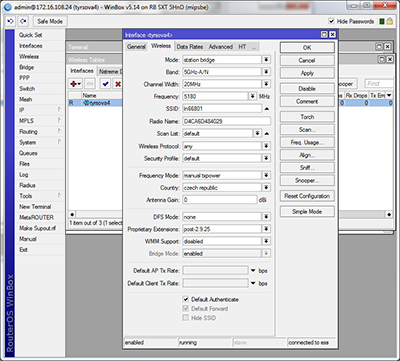Image resolution: width=400 pixels, height=361 pixels.
Task: Click the Find field in Wireless Tables
Action: (379, 84)
